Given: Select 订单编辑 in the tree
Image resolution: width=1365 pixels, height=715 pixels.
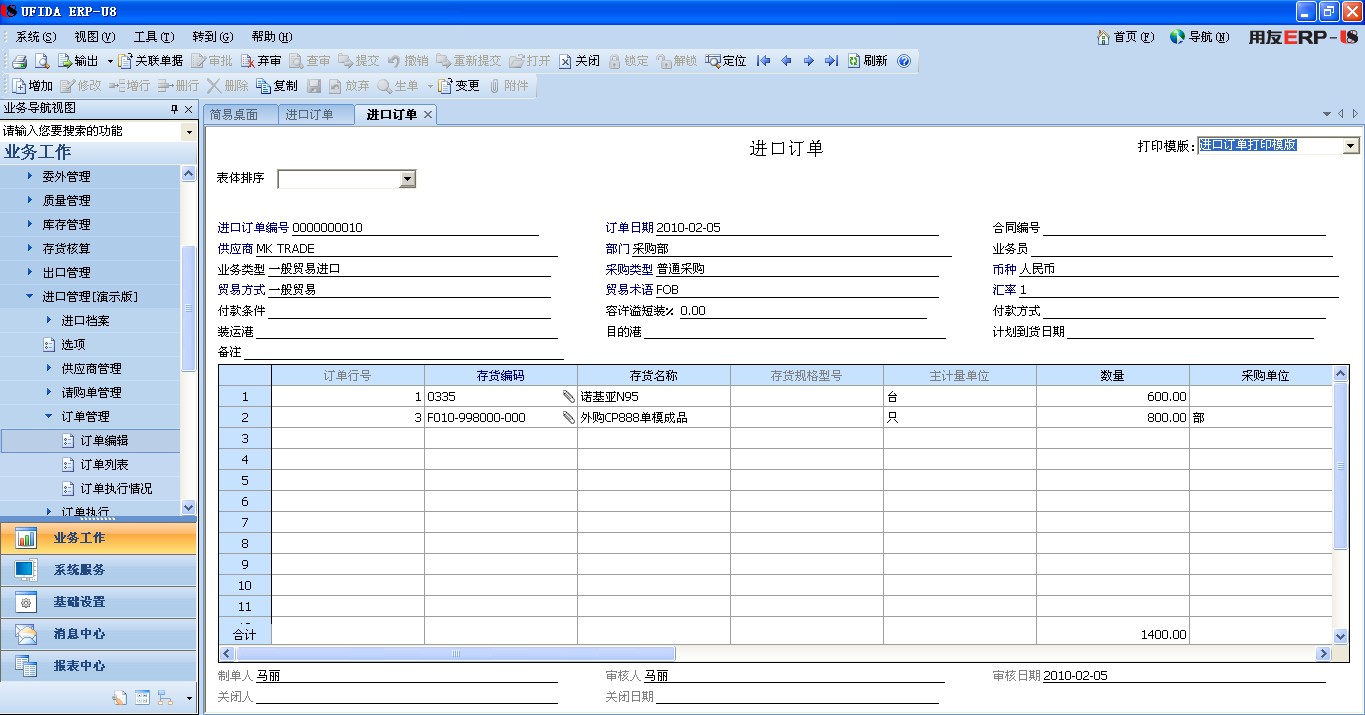Looking at the screenshot, I should [x=104, y=440].
